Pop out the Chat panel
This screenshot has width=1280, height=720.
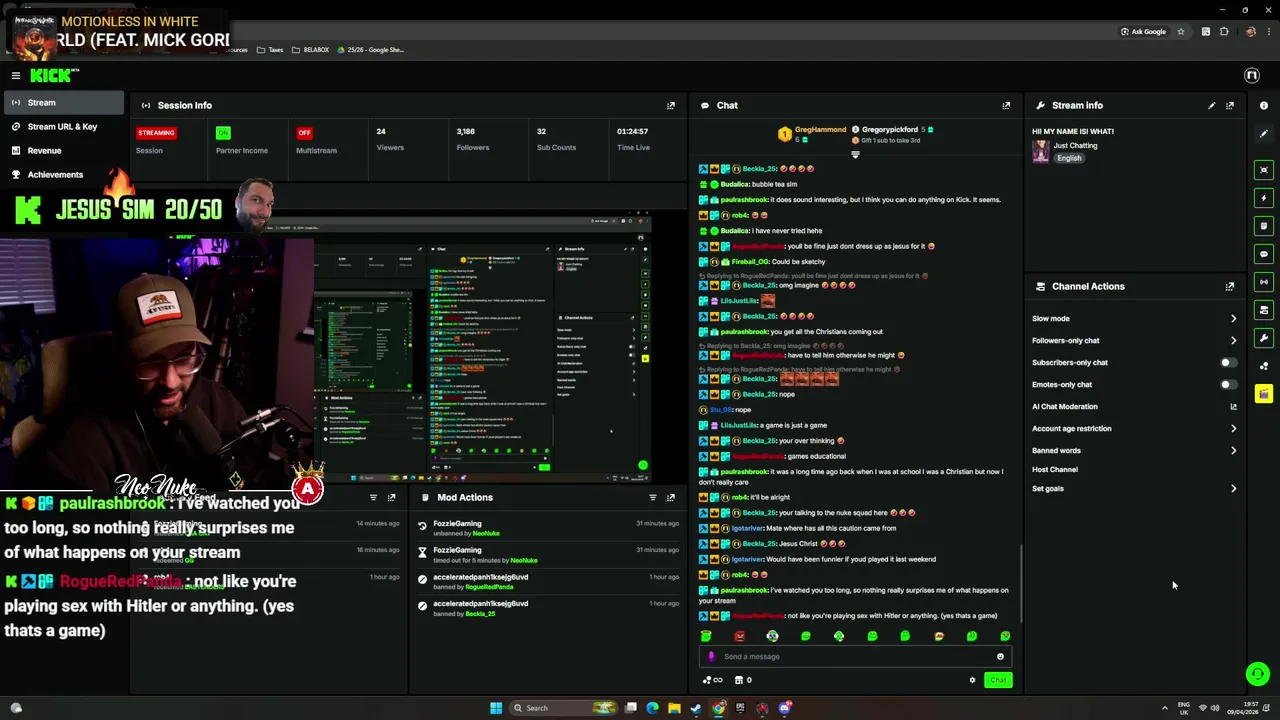click(x=1006, y=105)
